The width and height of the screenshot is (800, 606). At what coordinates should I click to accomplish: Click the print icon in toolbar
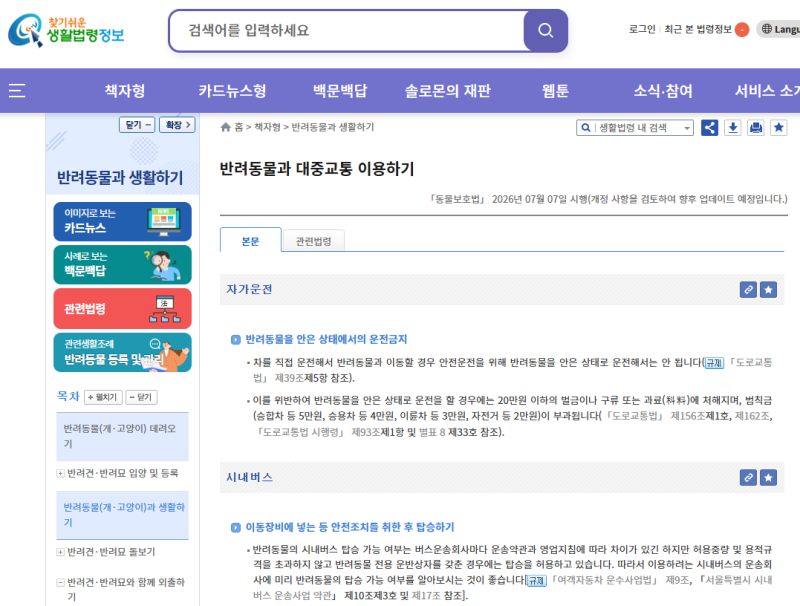(756, 128)
